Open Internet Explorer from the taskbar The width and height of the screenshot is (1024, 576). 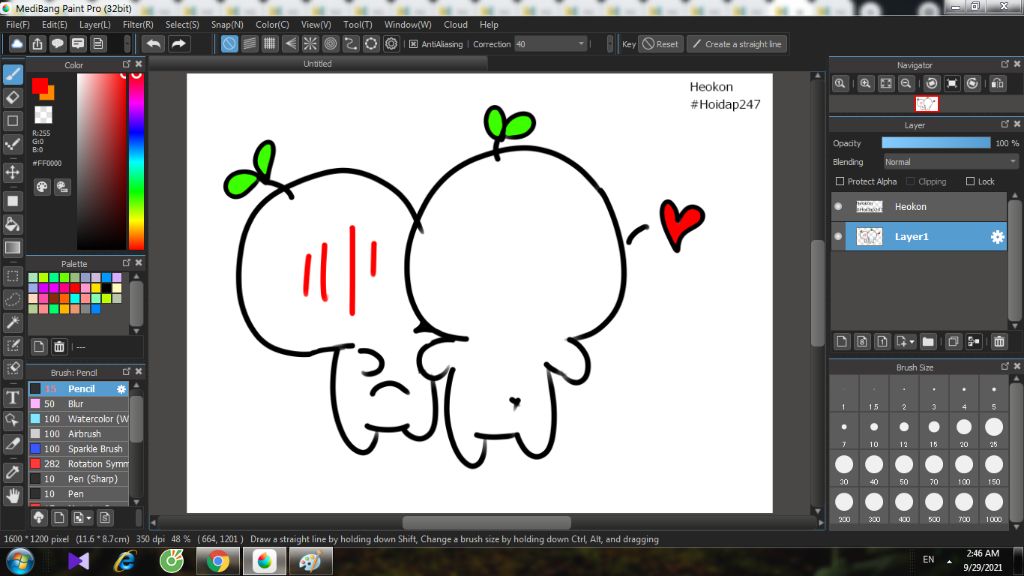(125, 561)
